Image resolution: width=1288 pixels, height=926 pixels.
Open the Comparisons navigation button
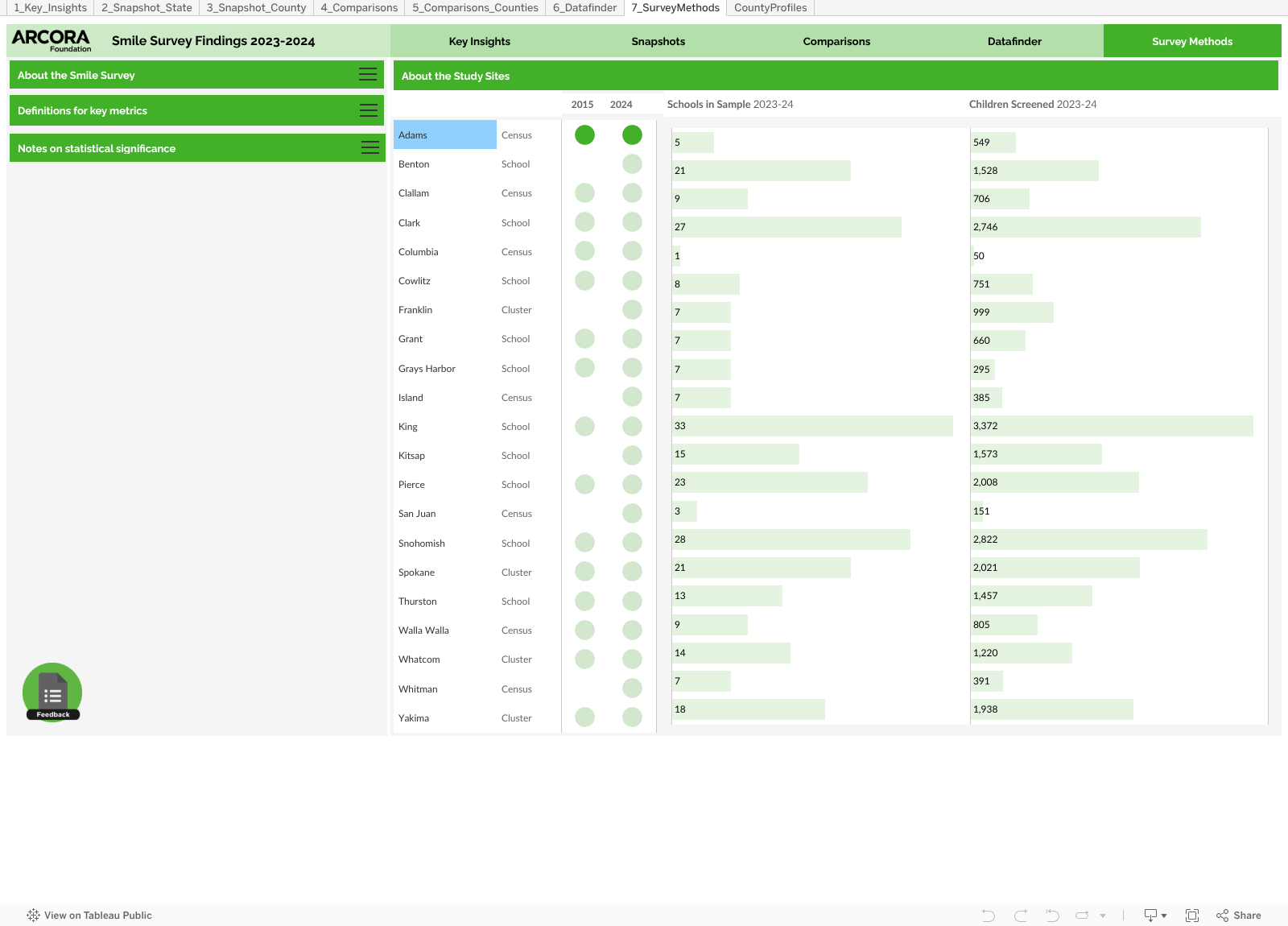pos(836,42)
